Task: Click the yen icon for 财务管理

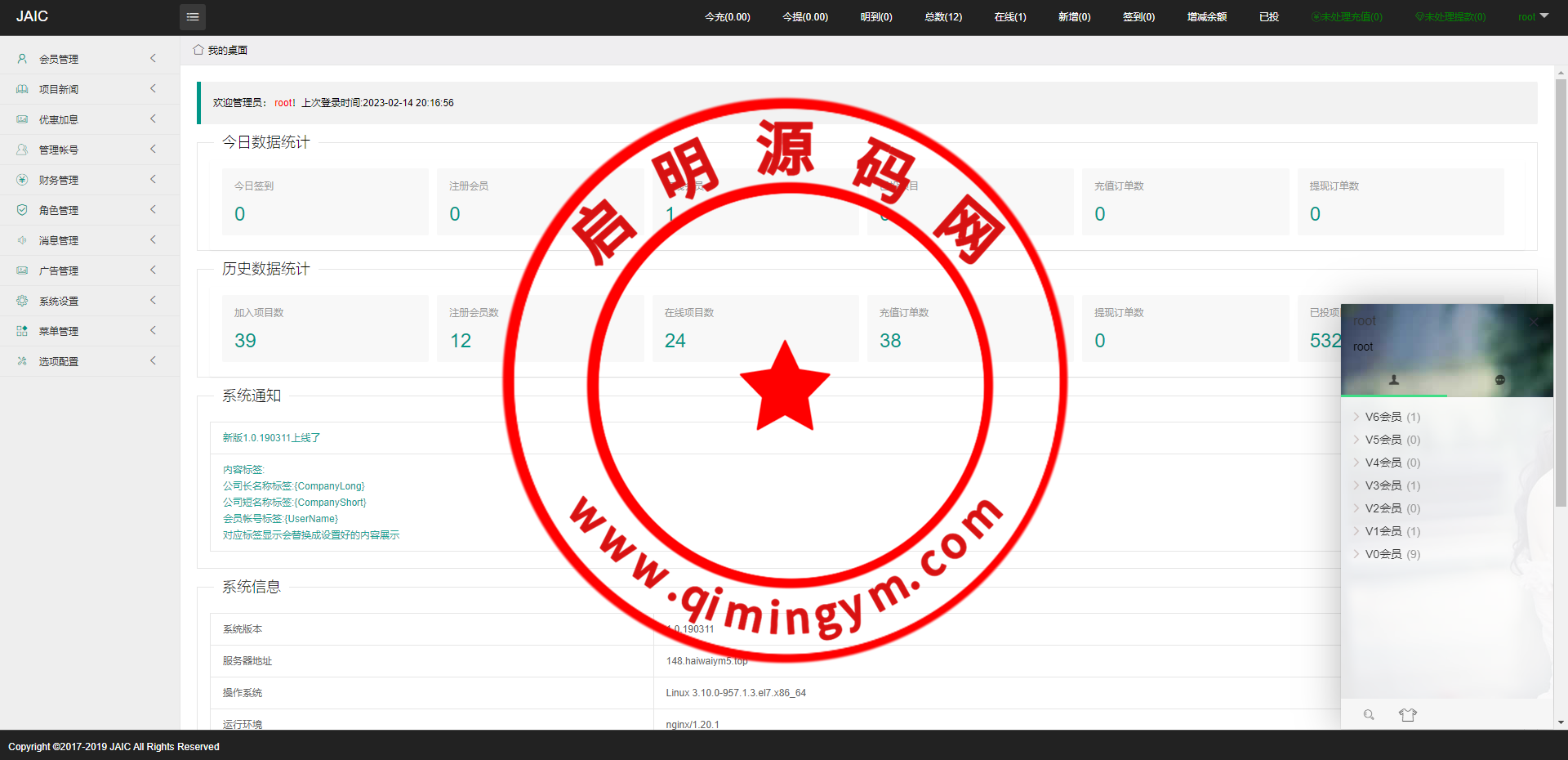Action: pyautogui.click(x=22, y=180)
